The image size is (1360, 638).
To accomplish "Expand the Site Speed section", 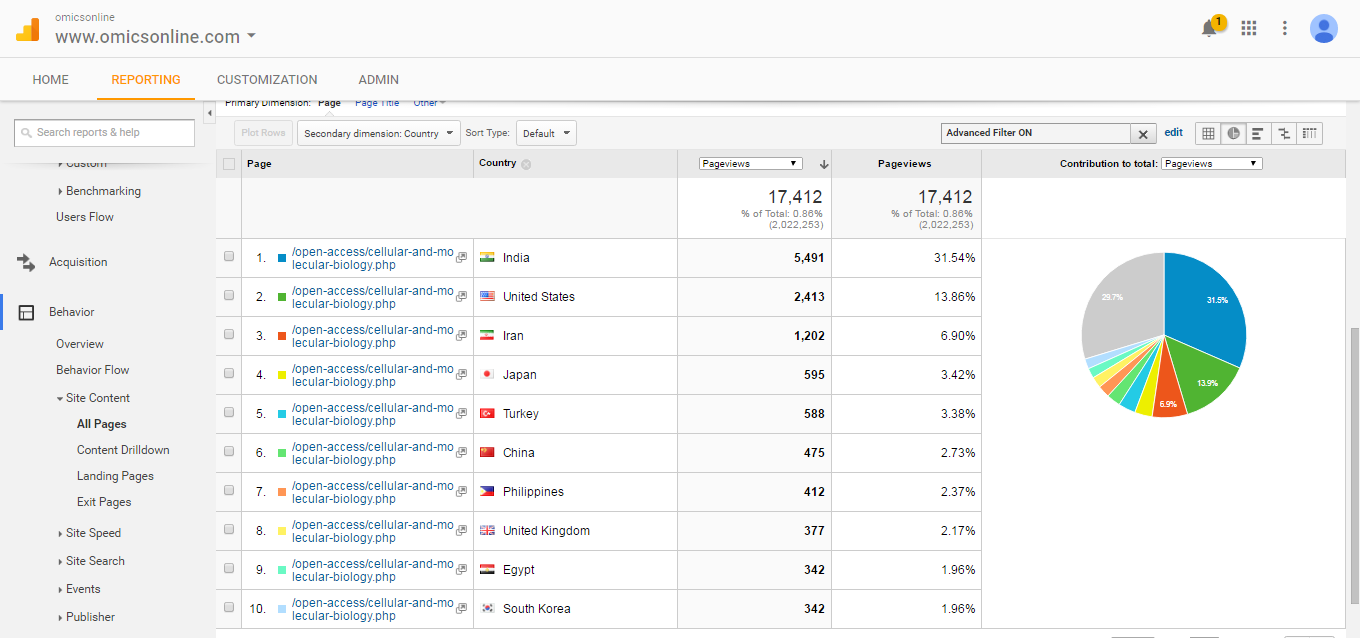I will coord(89,533).
